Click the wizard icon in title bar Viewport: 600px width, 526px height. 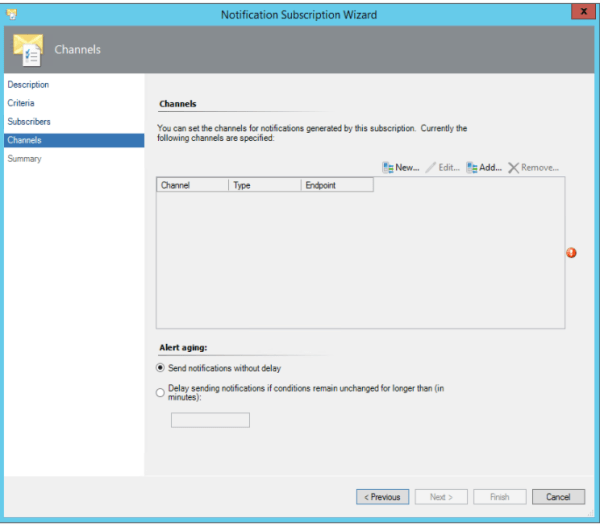12,13
